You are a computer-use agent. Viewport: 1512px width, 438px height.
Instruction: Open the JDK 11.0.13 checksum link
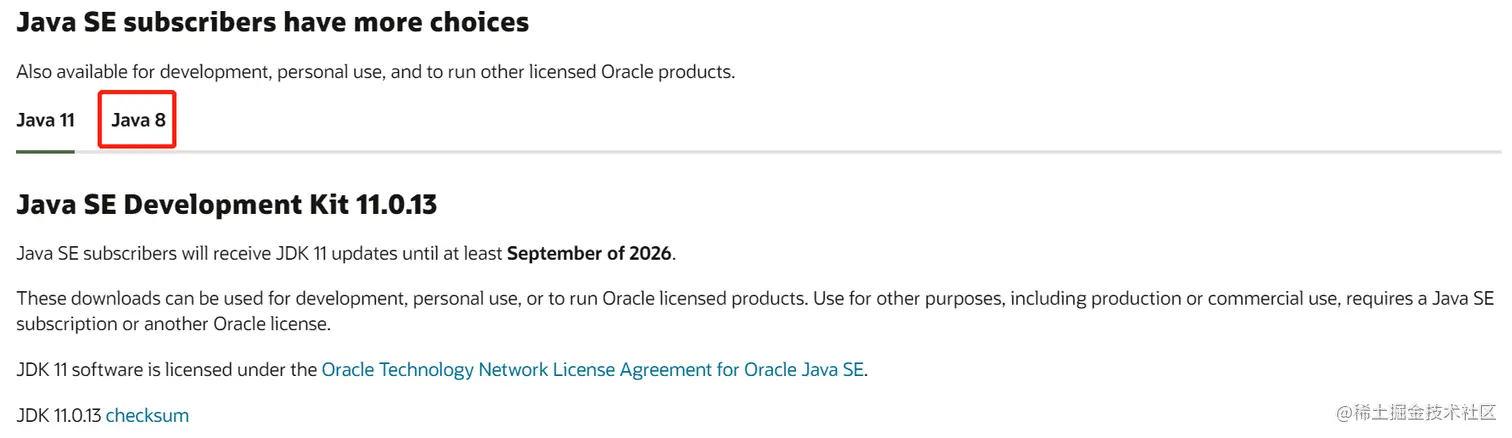(x=147, y=415)
